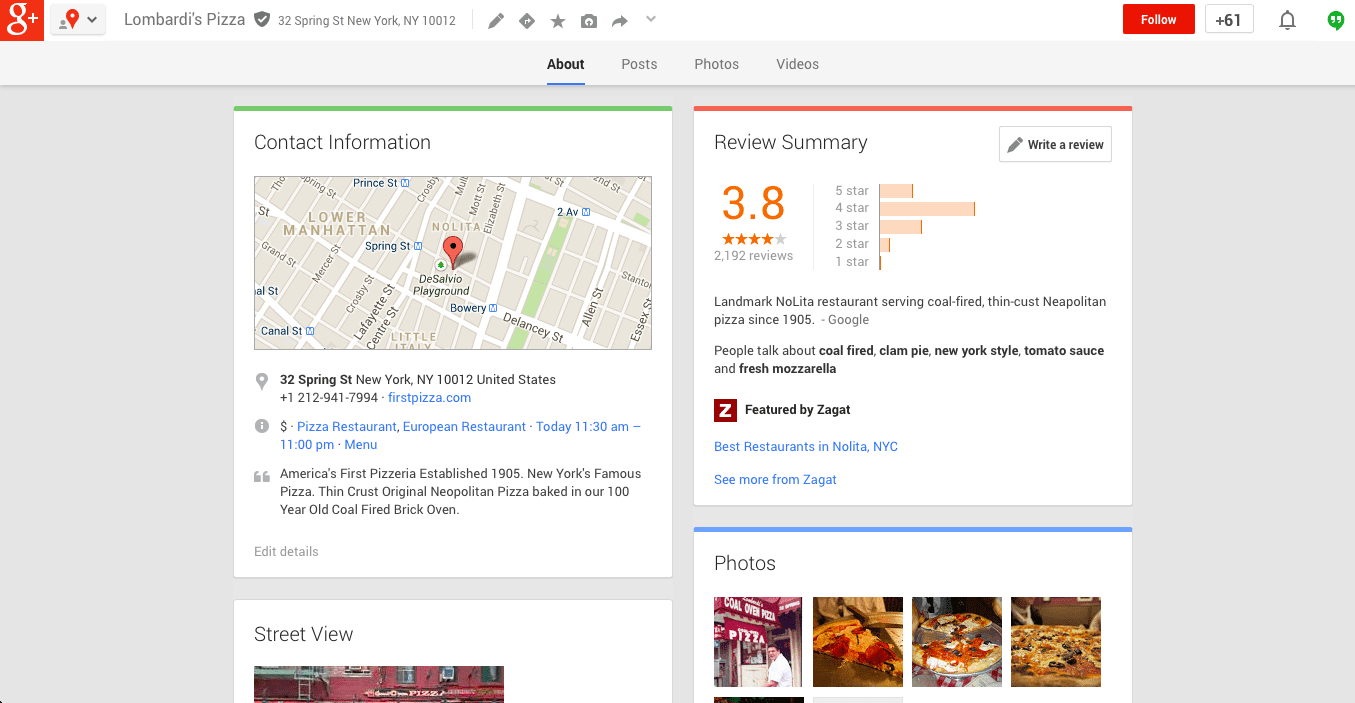Open Pizza Restaurant category link
1355x703 pixels.
pyautogui.click(x=347, y=426)
